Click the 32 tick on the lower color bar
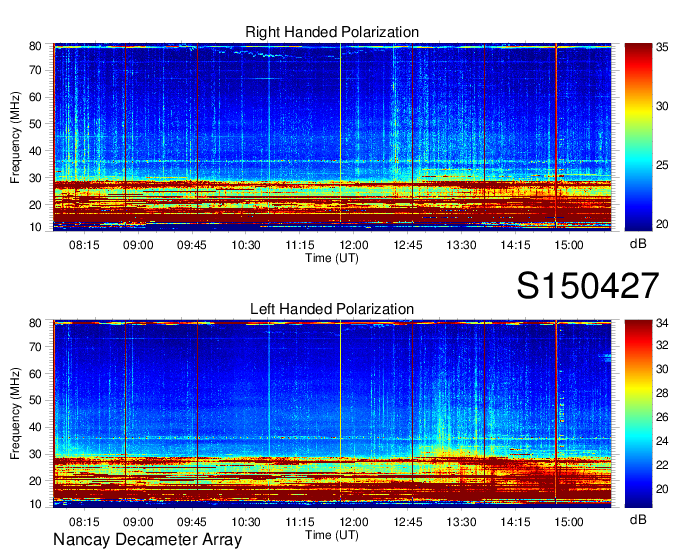Viewport: 680px width, 552px height. coord(662,345)
